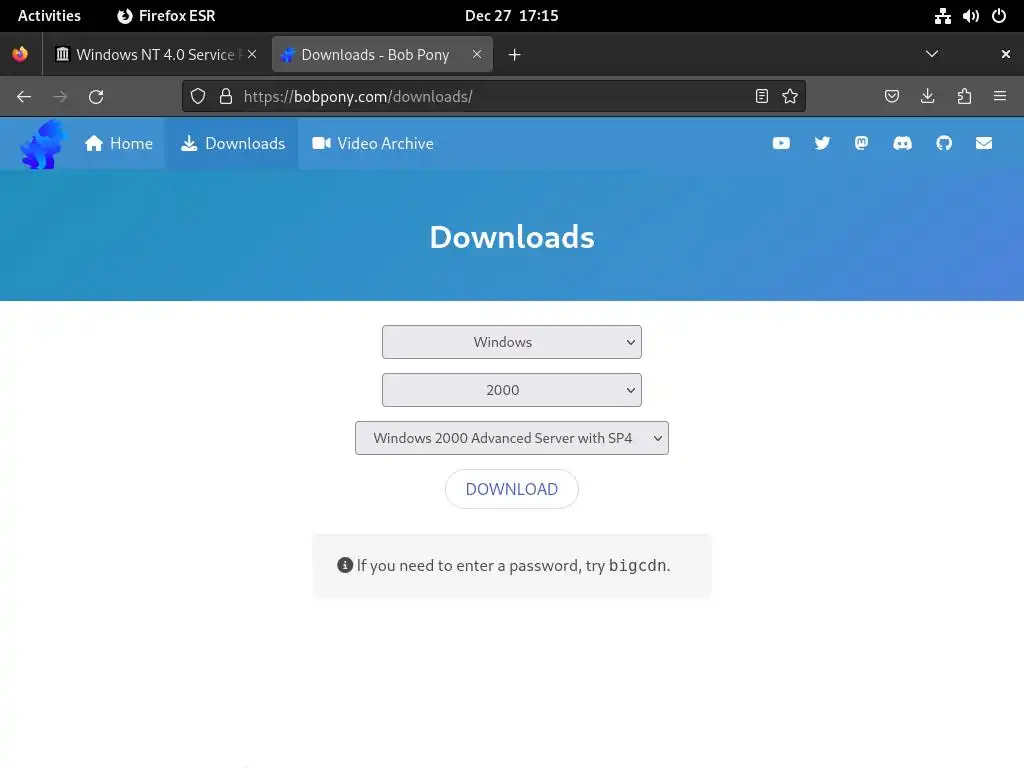The height and width of the screenshot is (768, 1024).
Task: Click the address bar URL field
Action: click(493, 97)
